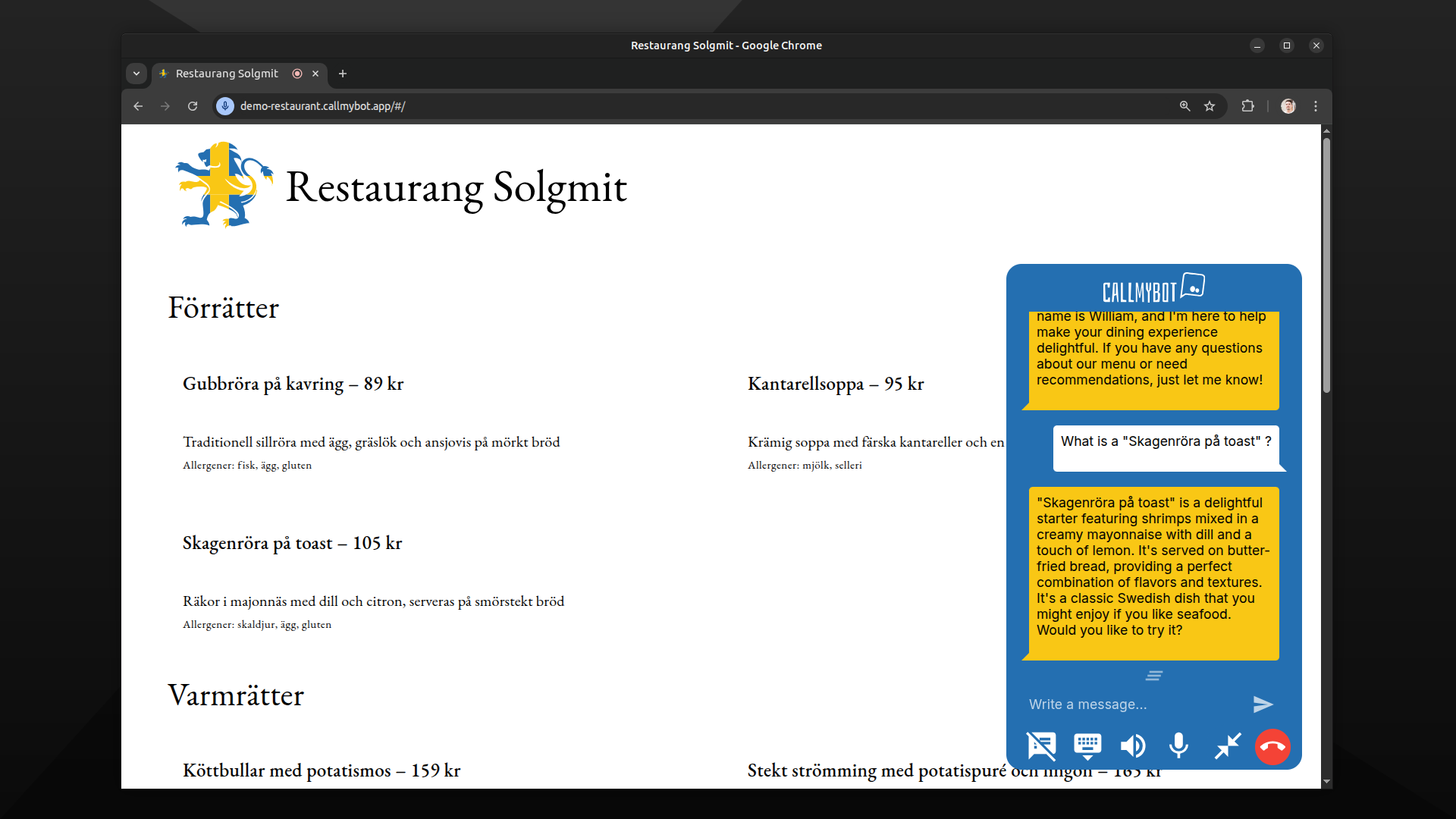The height and width of the screenshot is (819, 1456).
Task: Click the chat drag handle lines icon
Action: coord(1154,676)
